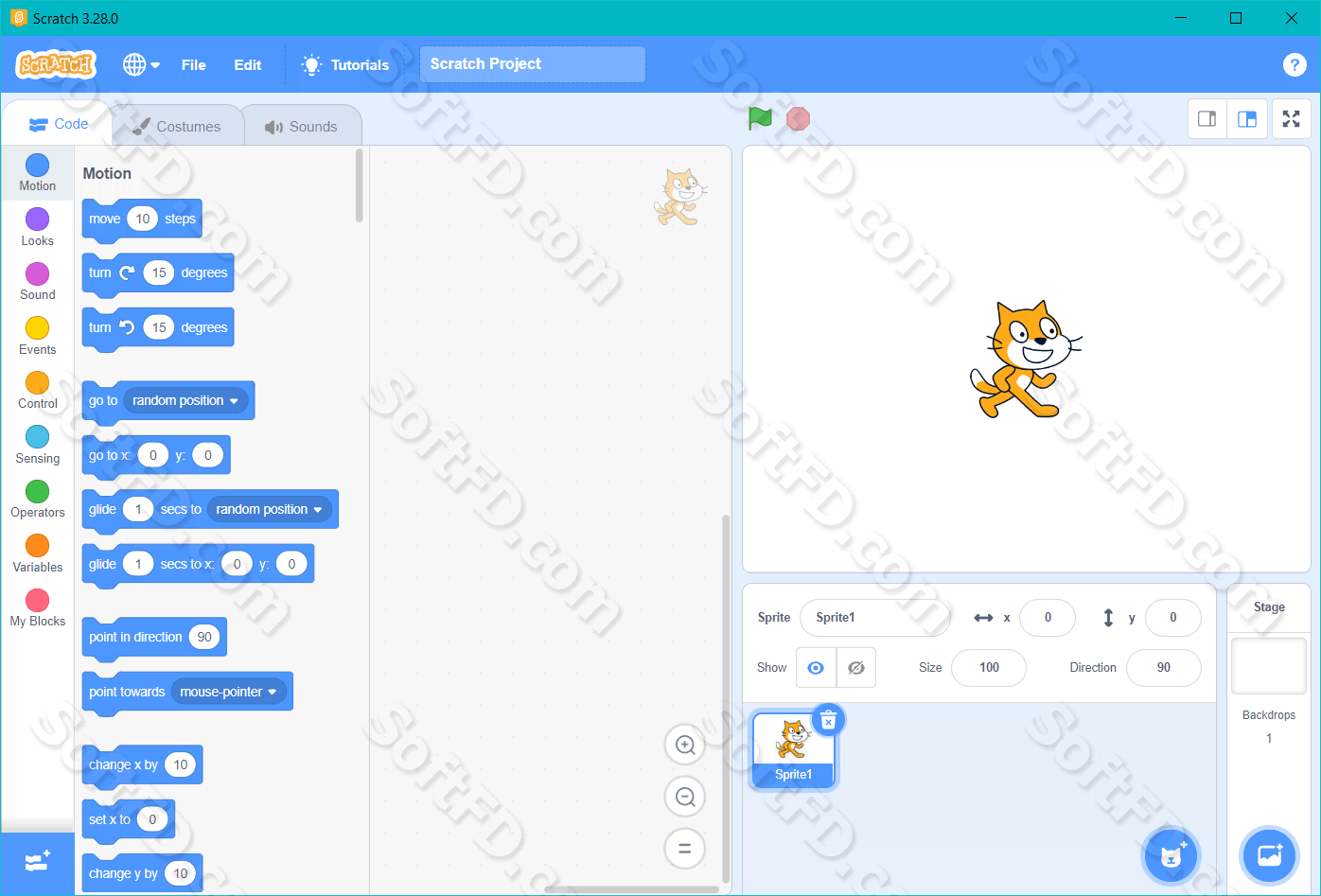Delete Sprite1 using trash icon

[828, 721]
